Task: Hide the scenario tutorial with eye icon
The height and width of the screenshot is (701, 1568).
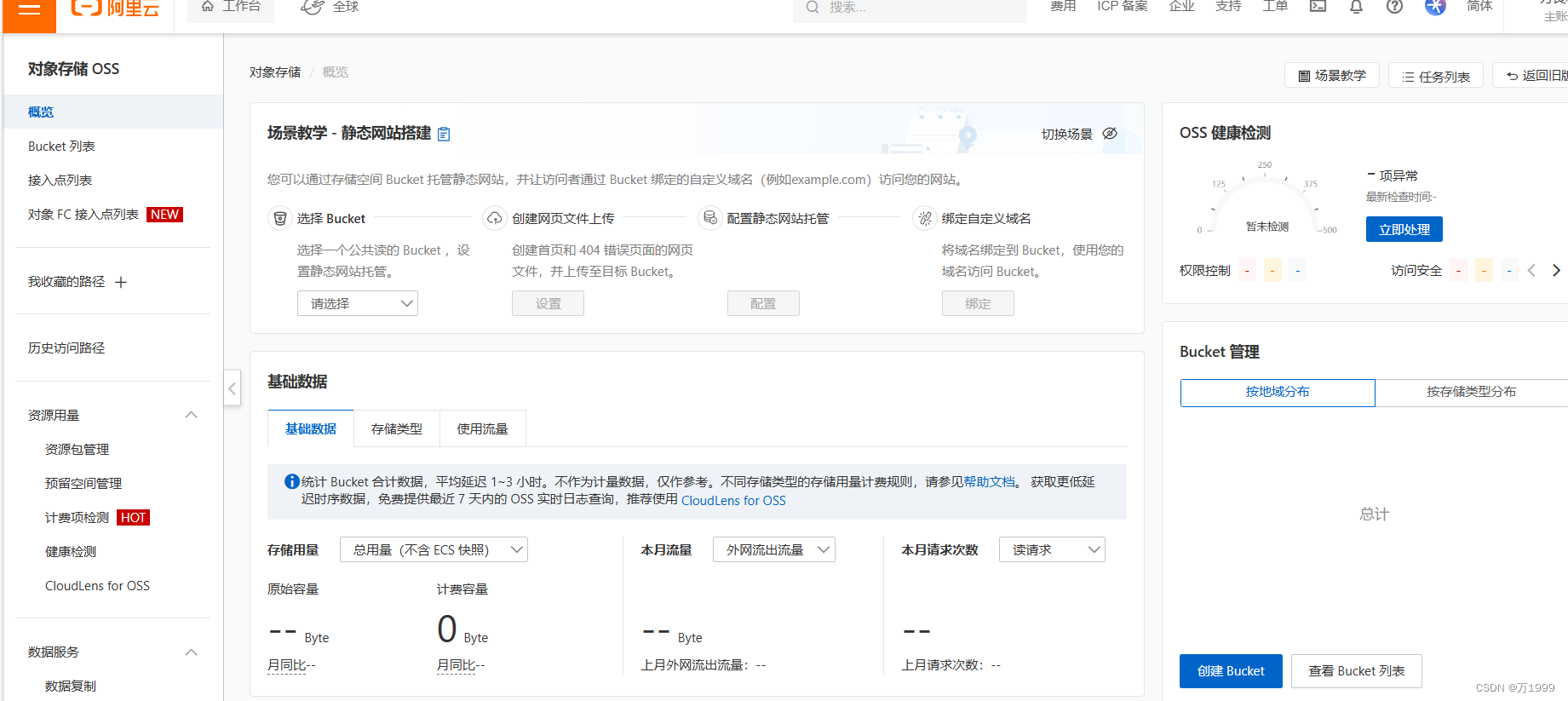Action: (1110, 134)
